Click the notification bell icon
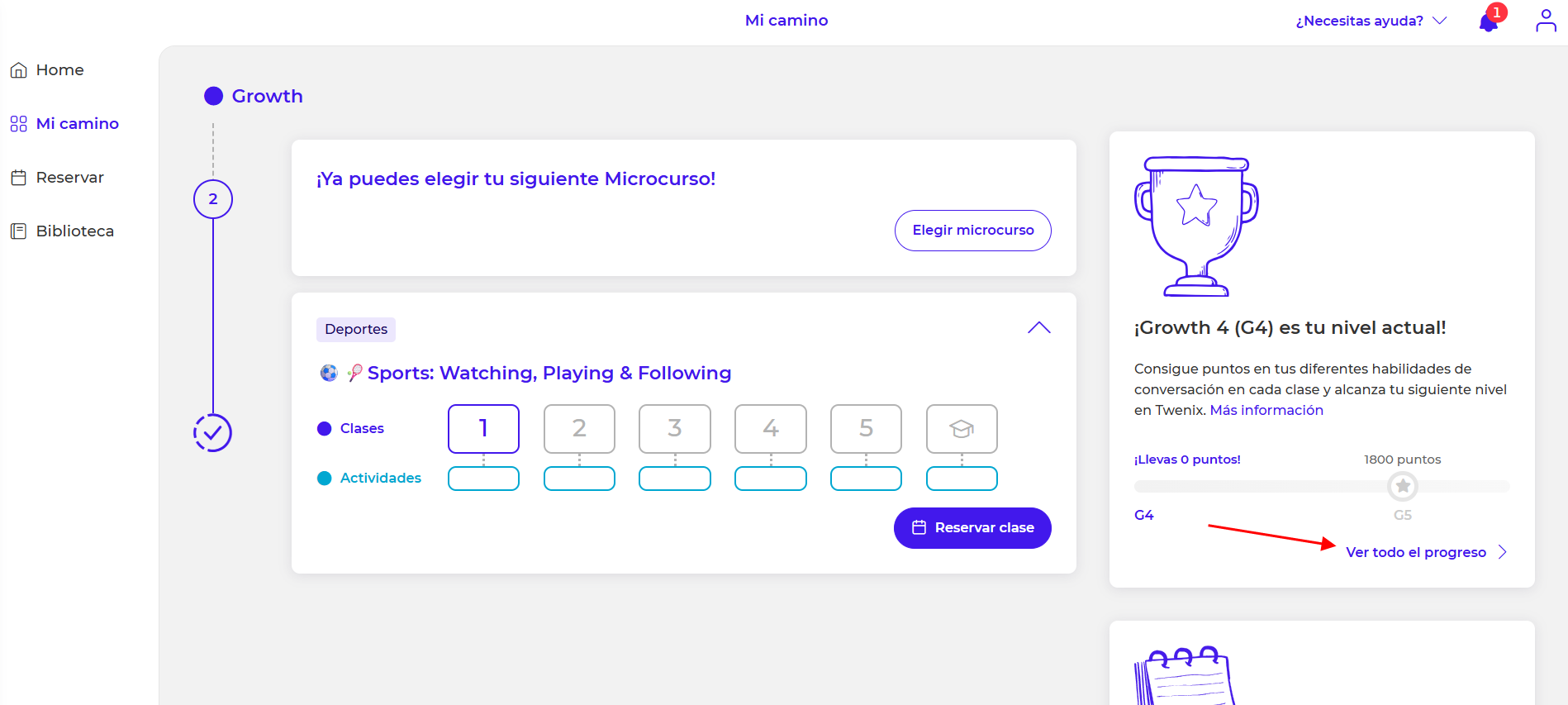The image size is (1568, 705). (1489, 21)
